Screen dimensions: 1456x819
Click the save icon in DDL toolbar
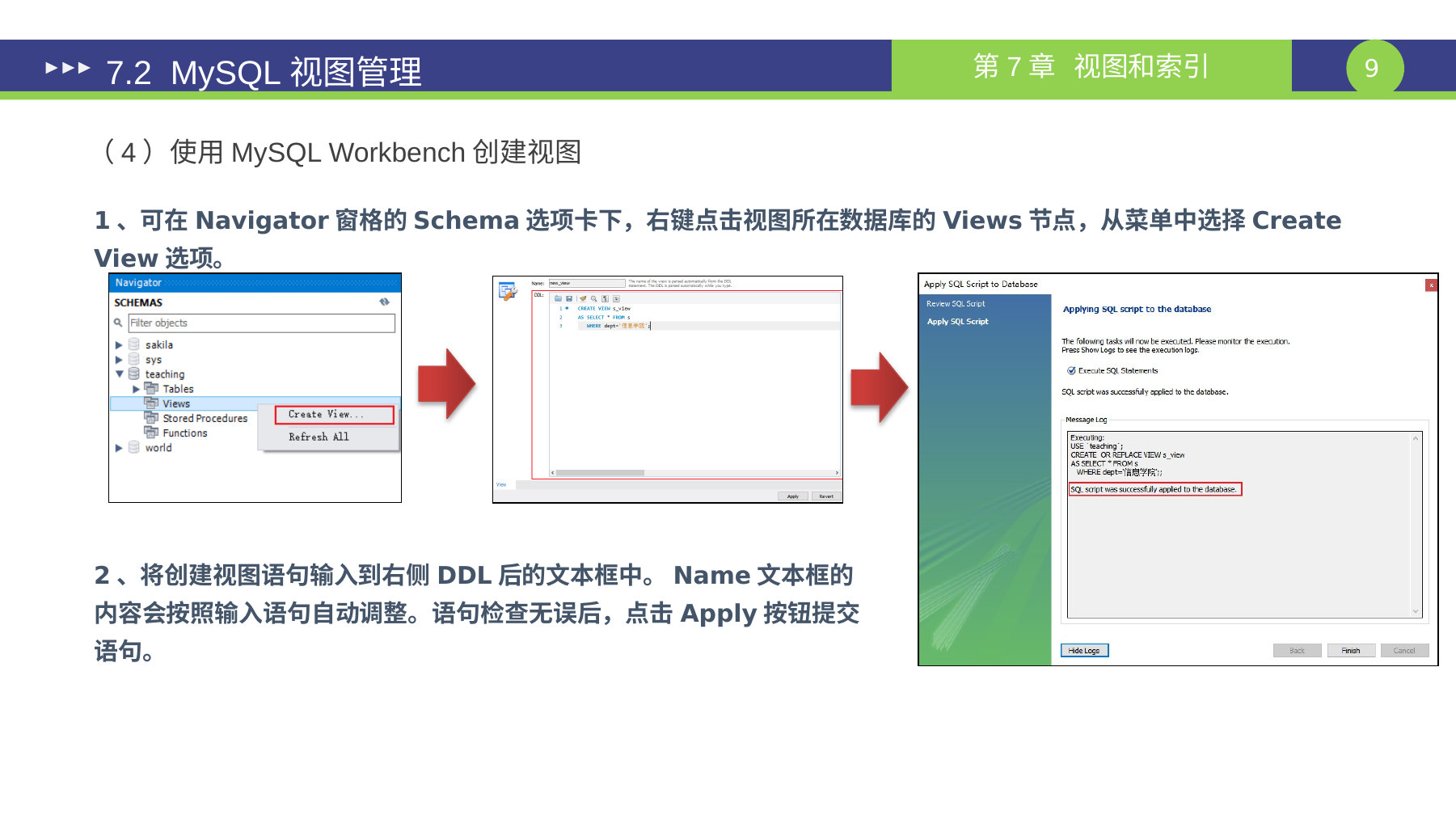[x=569, y=298]
